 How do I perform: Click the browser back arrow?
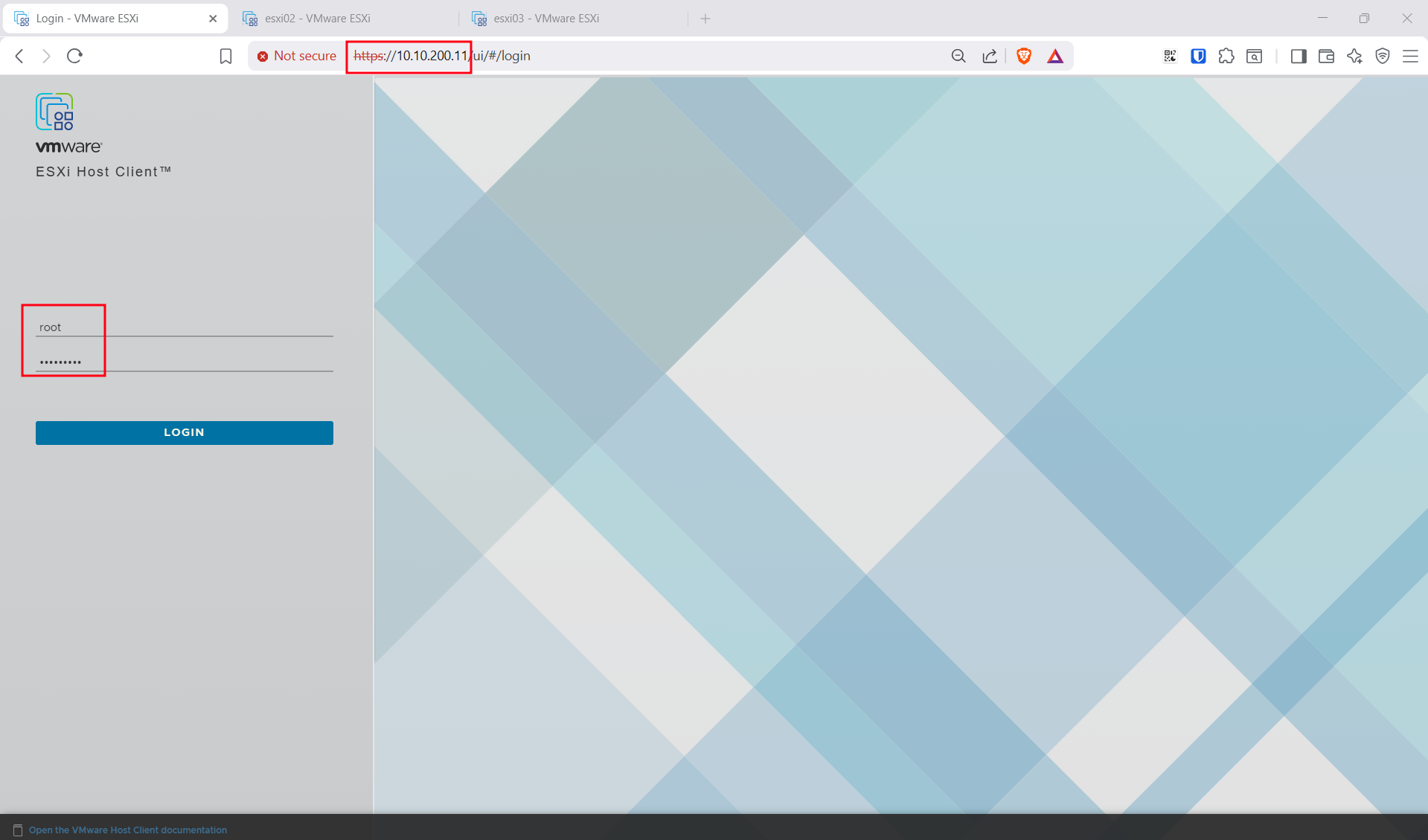pyautogui.click(x=20, y=56)
